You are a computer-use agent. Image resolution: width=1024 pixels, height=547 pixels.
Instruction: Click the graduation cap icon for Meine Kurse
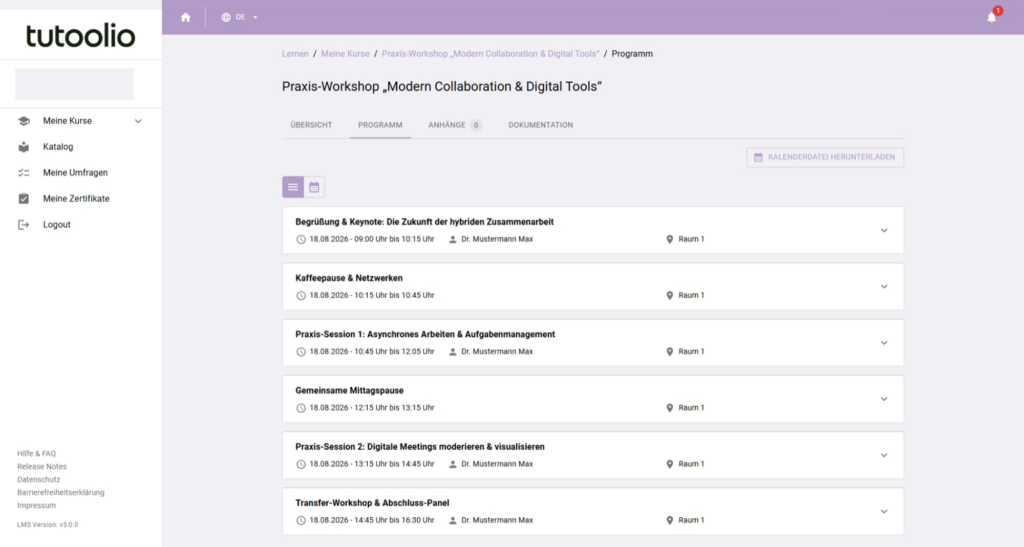tap(24, 121)
